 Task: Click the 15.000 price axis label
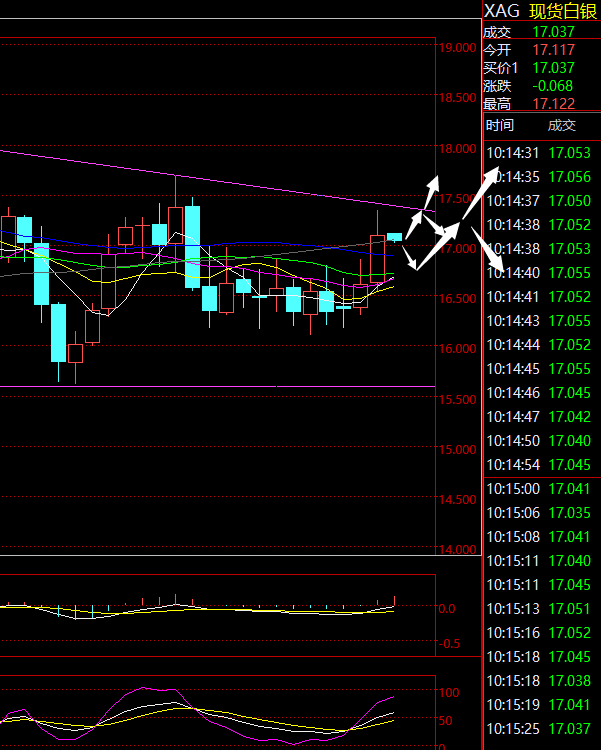457,450
